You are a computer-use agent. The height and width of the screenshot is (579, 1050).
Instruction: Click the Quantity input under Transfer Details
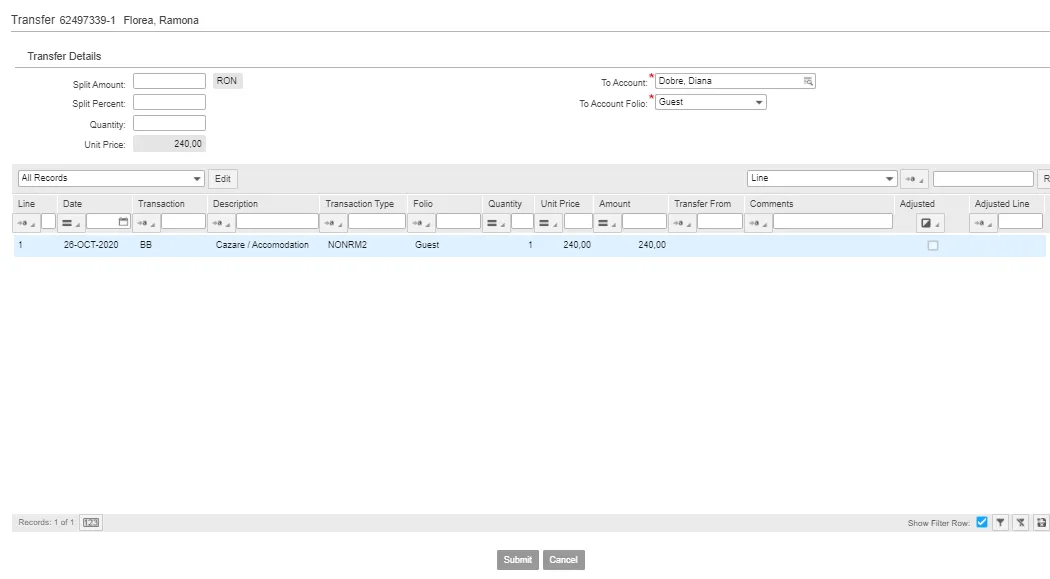click(169, 123)
